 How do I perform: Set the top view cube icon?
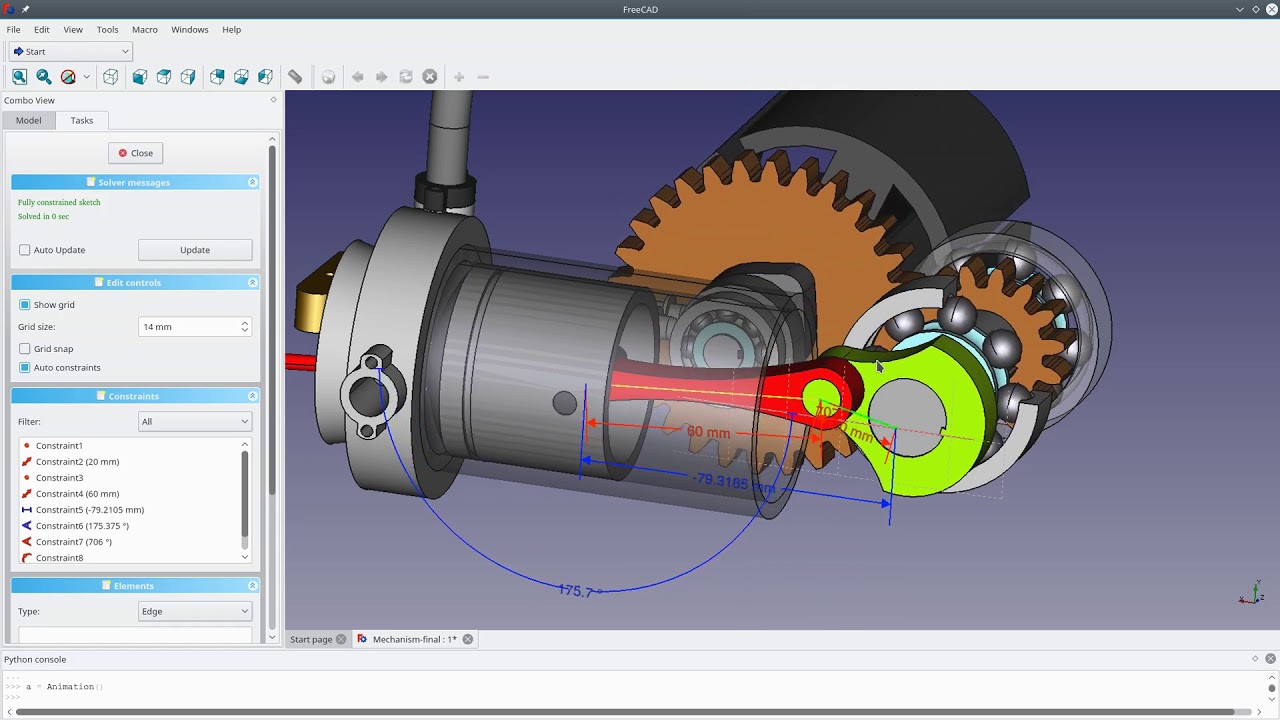click(x=164, y=77)
